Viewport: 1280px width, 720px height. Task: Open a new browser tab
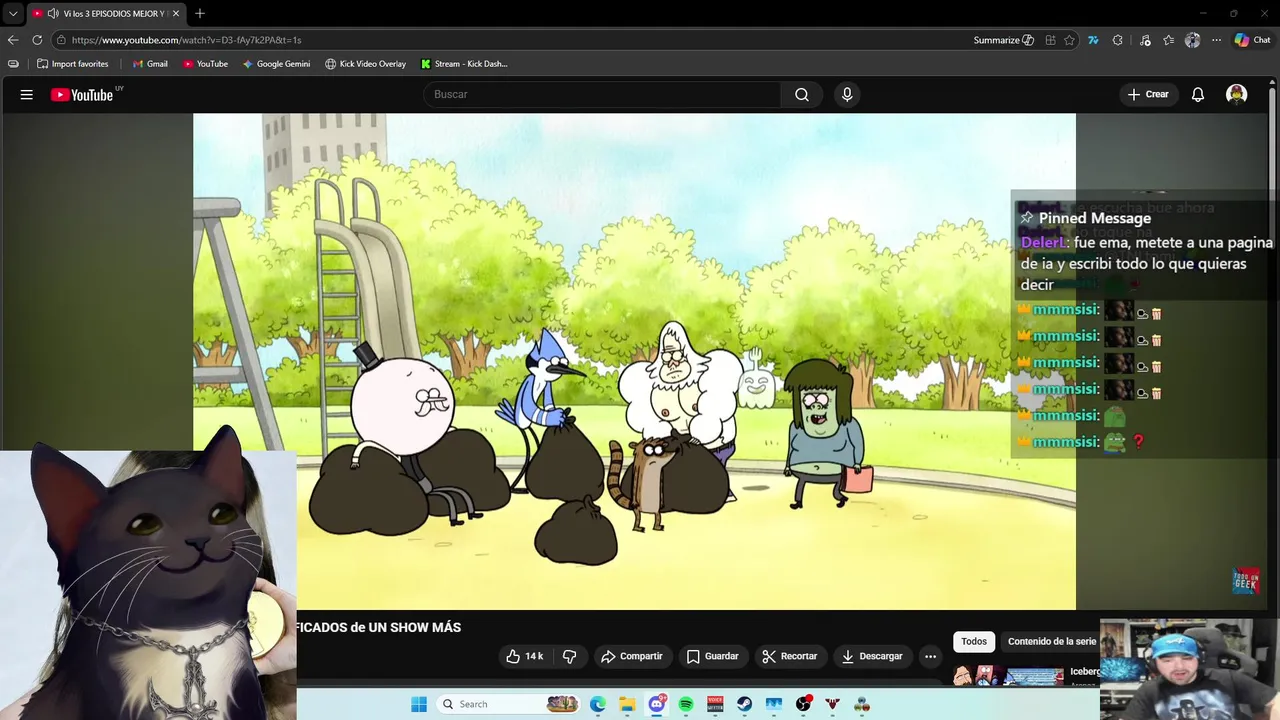pyautogui.click(x=200, y=14)
